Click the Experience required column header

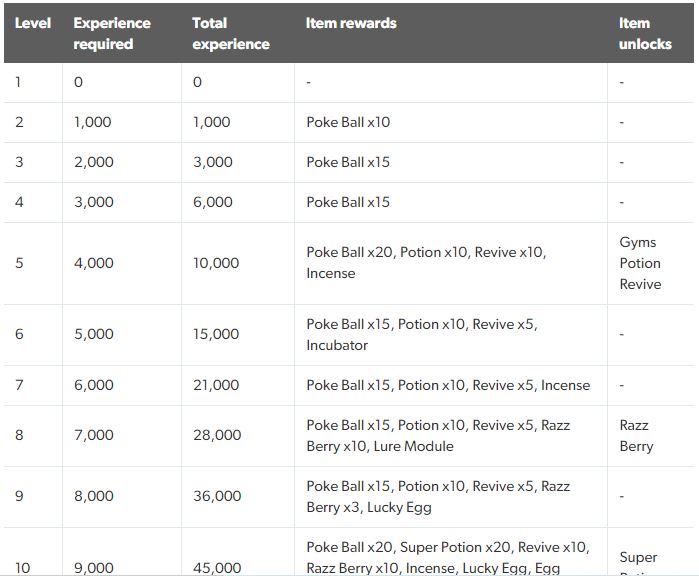point(112,33)
